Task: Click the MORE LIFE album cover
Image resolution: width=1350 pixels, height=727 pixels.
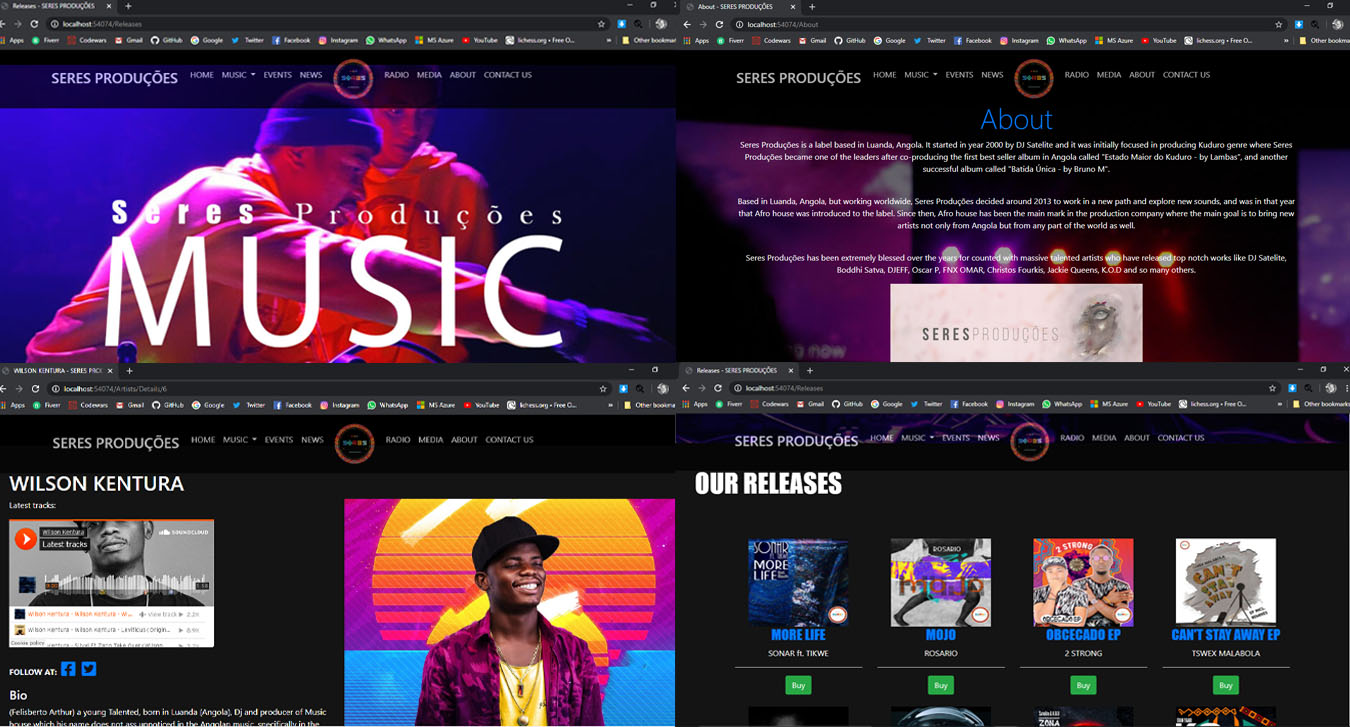Action: point(798,583)
